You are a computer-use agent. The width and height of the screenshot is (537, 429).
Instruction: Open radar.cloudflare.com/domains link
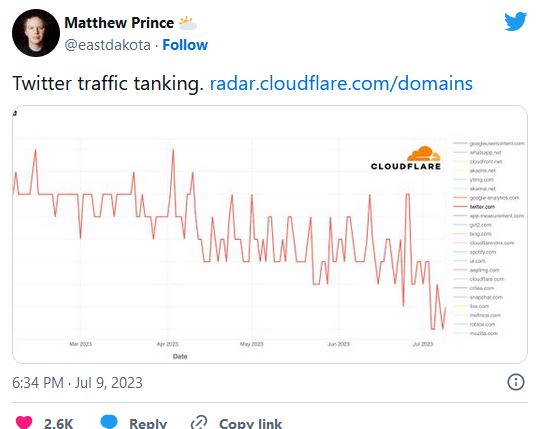click(341, 83)
